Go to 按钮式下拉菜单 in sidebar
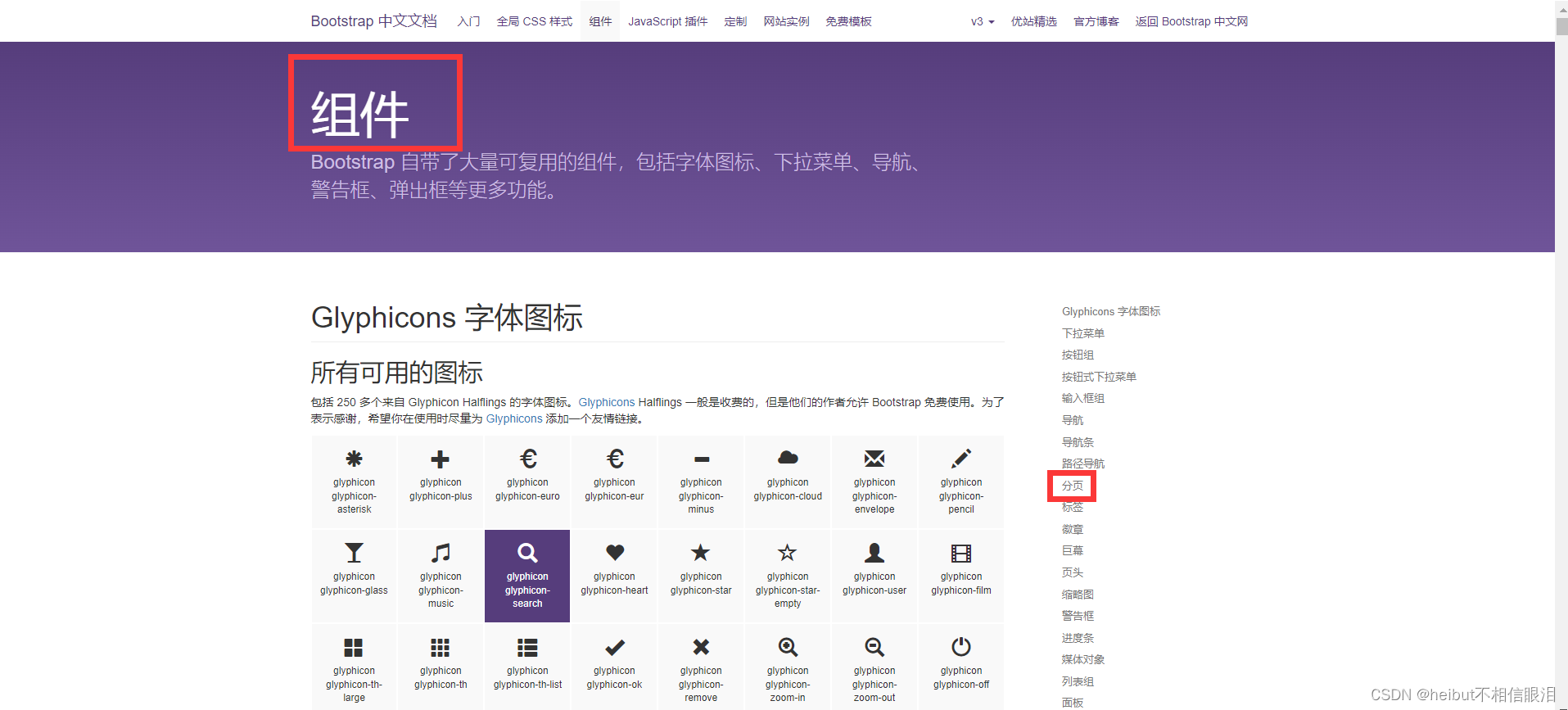Screen dimensions: 1568x710 coord(1099,377)
